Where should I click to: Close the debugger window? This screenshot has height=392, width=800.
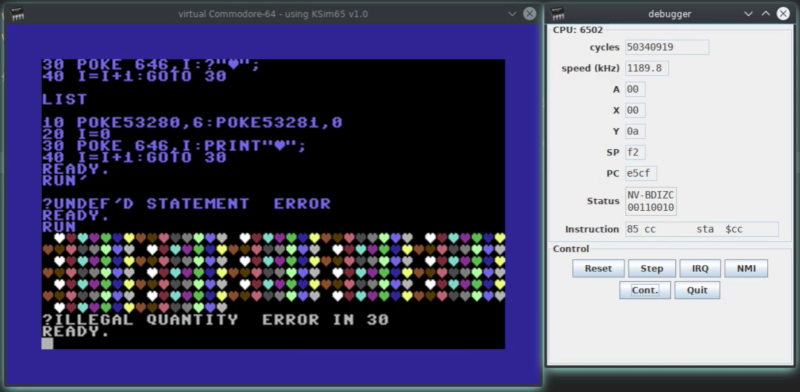(x=783, y=14)
